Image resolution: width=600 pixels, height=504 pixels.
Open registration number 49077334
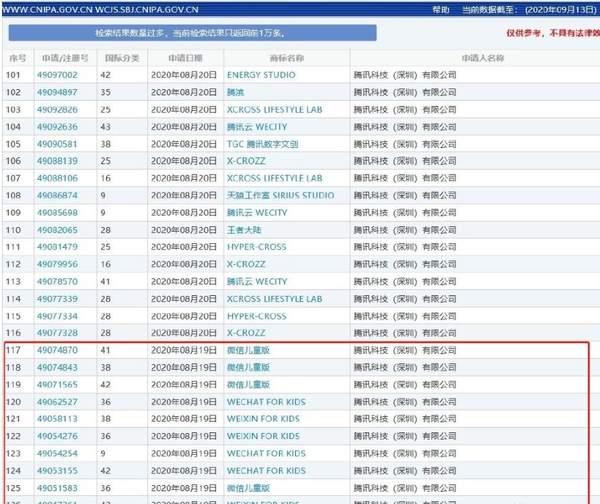click(57, 316)
